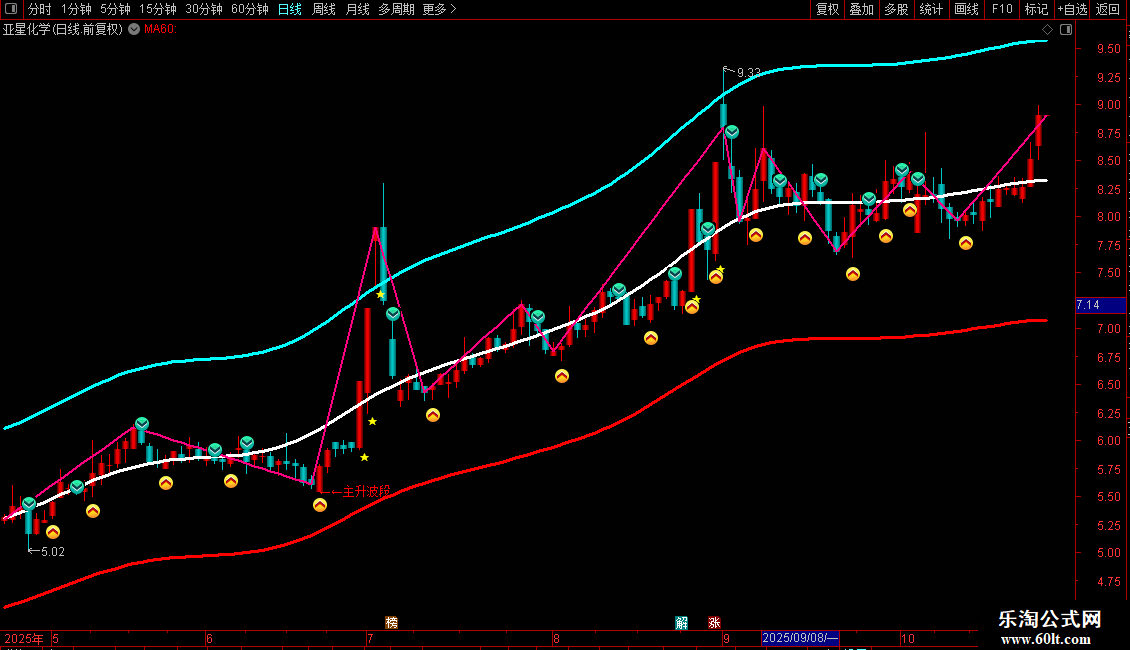Click the 4.75 price axis label
The height and width of the screenshot is (650, 1130).
click(1108, 582)
